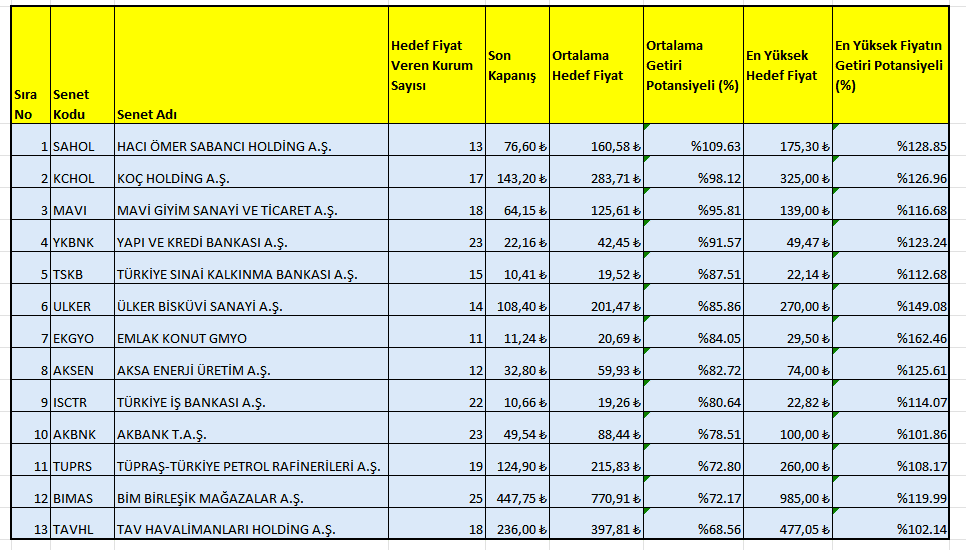Click 'TAV HAVALİMANLARI HOLDİNG A.Ş.' cell
The width and height of the screenshot is (966, 550).
pos(251,524)
